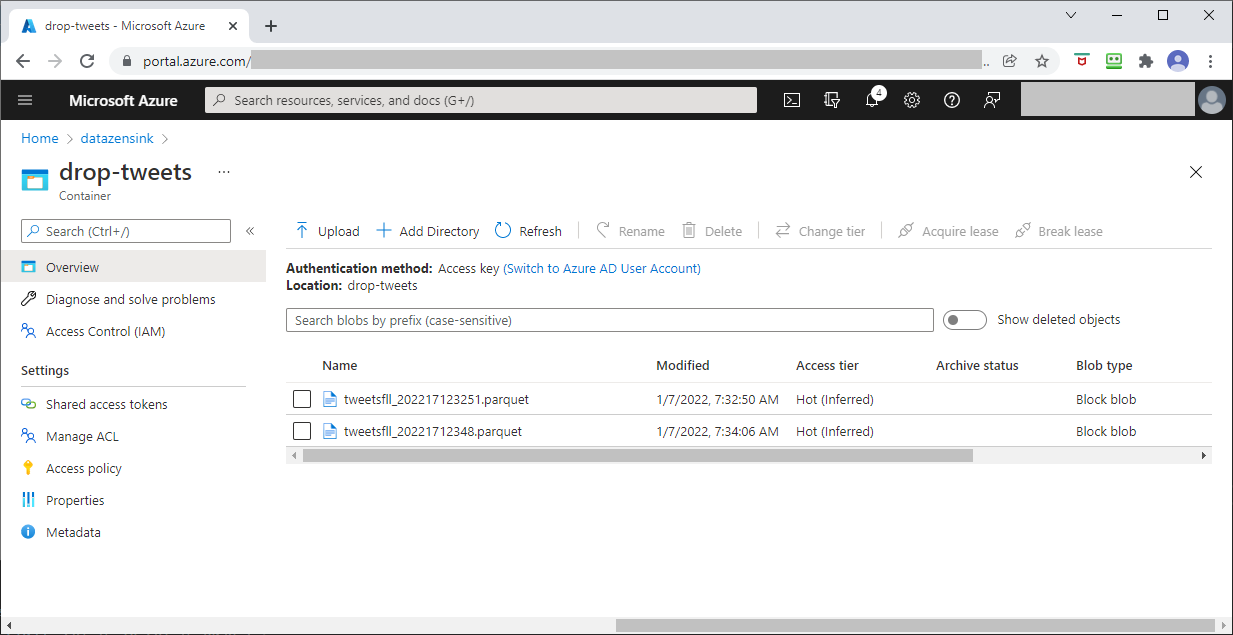Open the Feedback icon in top bar
1233x635 pixels.
pyautogui.click(x=992, y=100)
